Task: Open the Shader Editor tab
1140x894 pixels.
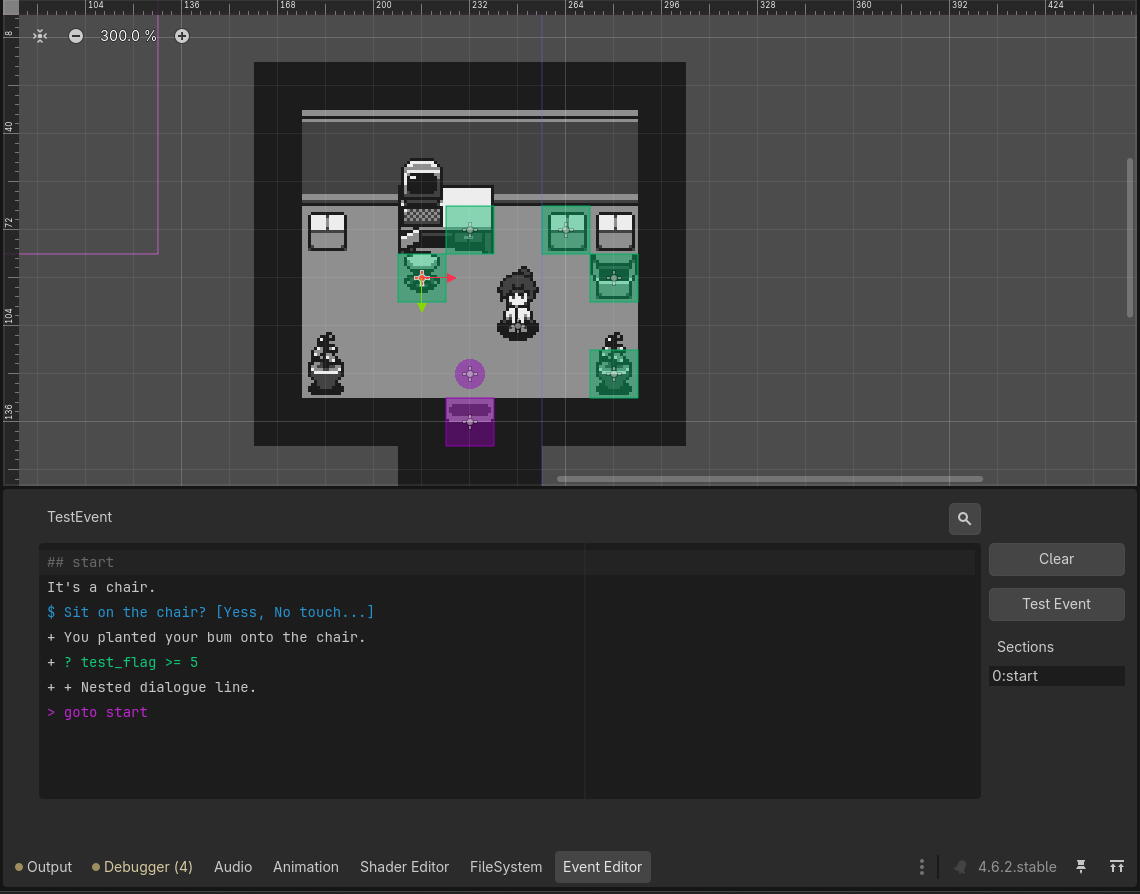Action: click(404, 867)
